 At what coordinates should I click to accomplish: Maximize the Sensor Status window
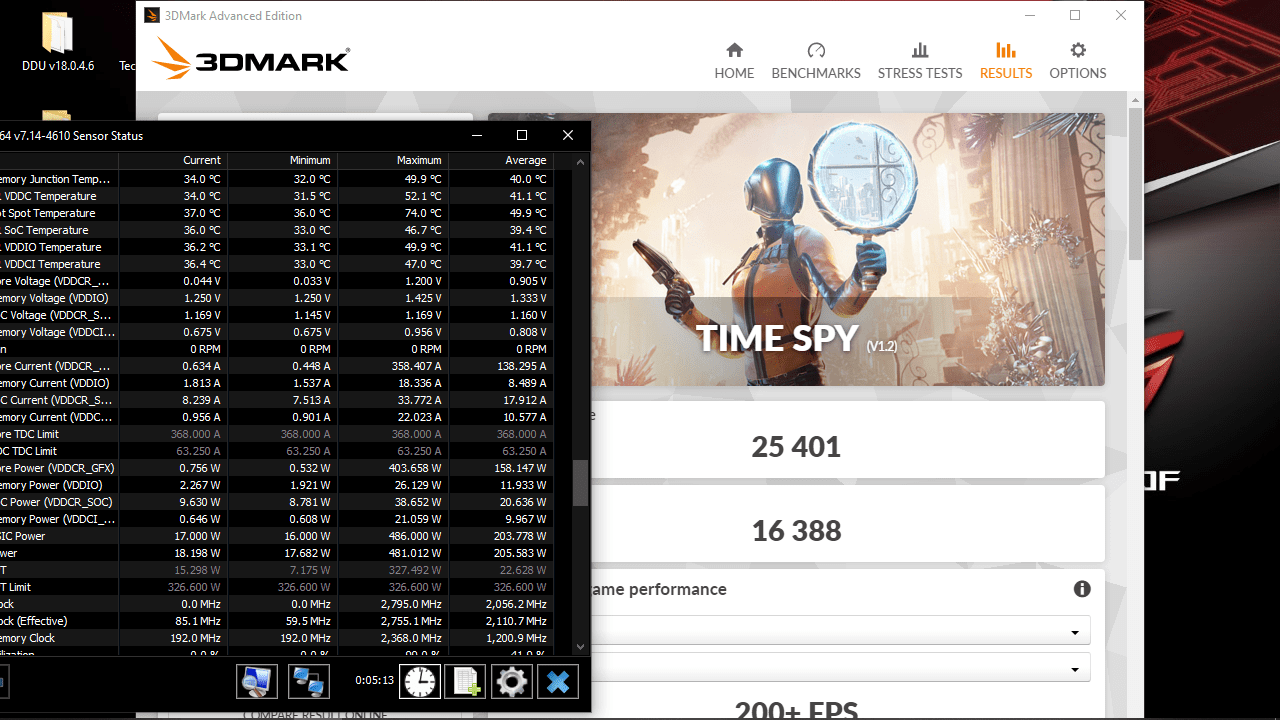tap(521, 135)
